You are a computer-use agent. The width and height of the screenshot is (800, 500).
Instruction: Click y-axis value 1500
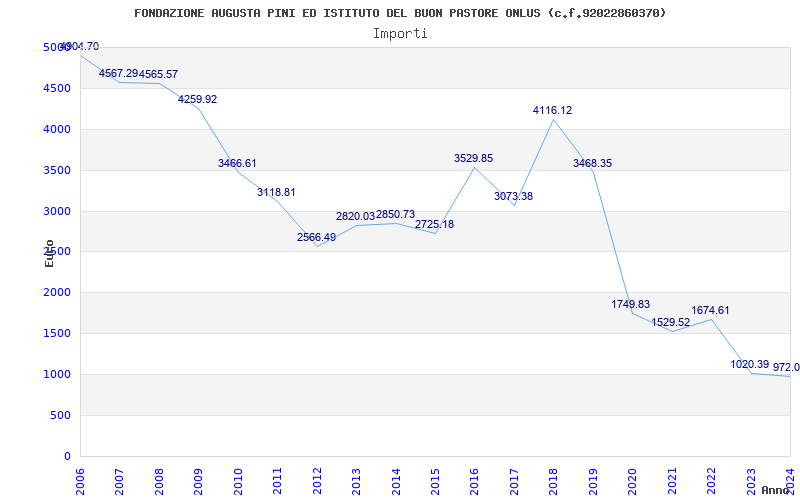click(57, 334)
